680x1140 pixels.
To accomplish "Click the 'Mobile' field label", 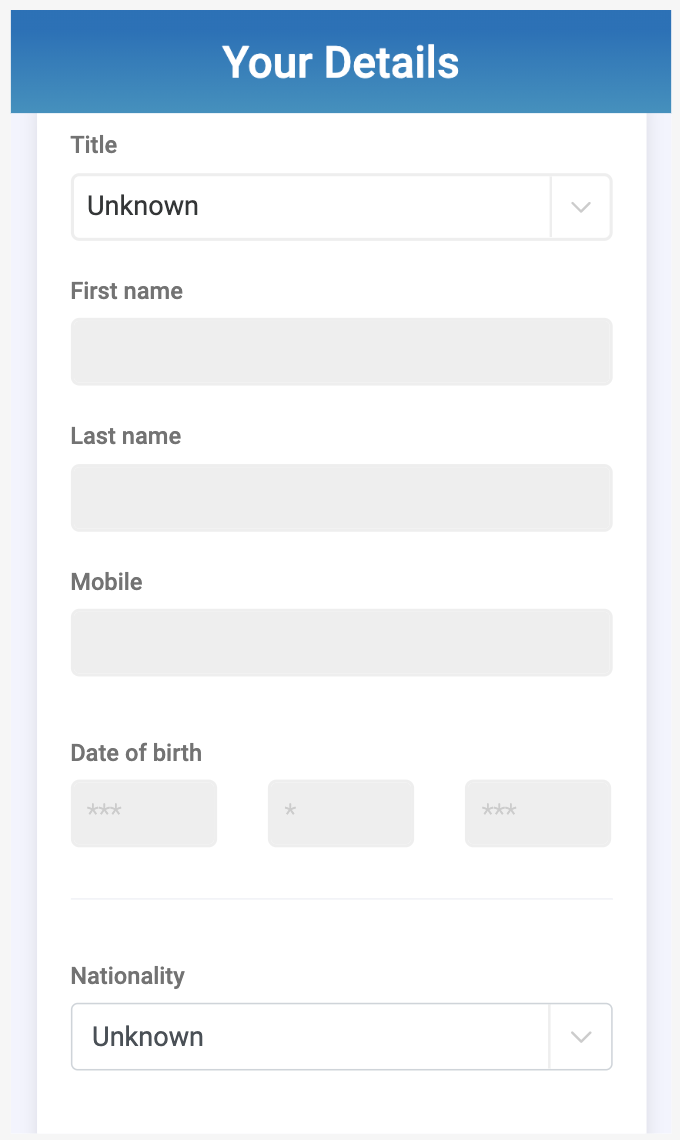I will tap(107, 582).
